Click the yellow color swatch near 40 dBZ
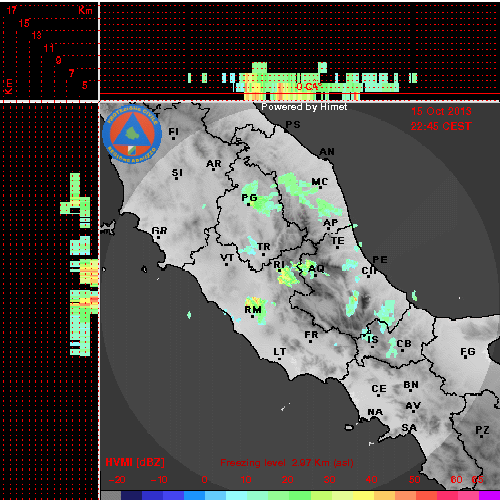 click(364, 495)
